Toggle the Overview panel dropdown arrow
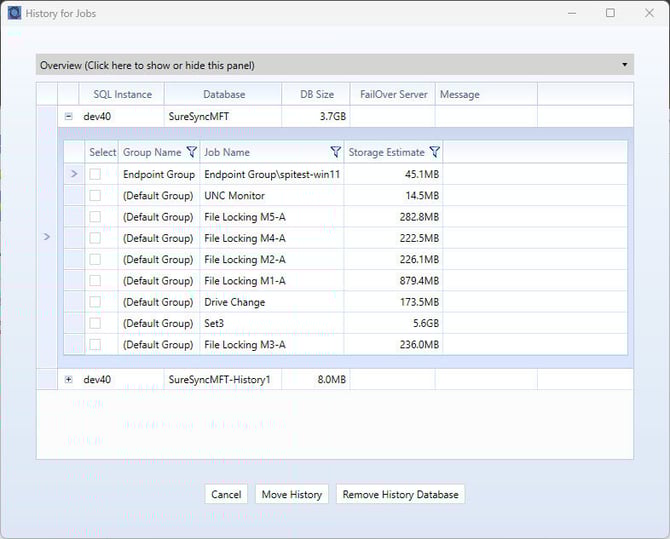Image resolution: width=670 pixels, height=539 pixels. [x=624, y=65]
